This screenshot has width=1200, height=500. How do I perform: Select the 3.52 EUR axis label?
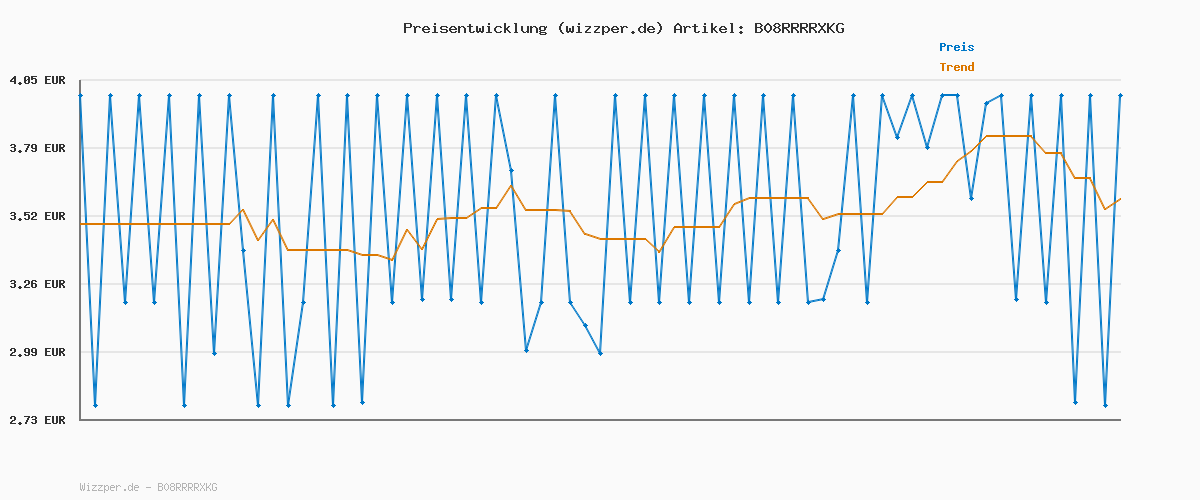[37, 216]
